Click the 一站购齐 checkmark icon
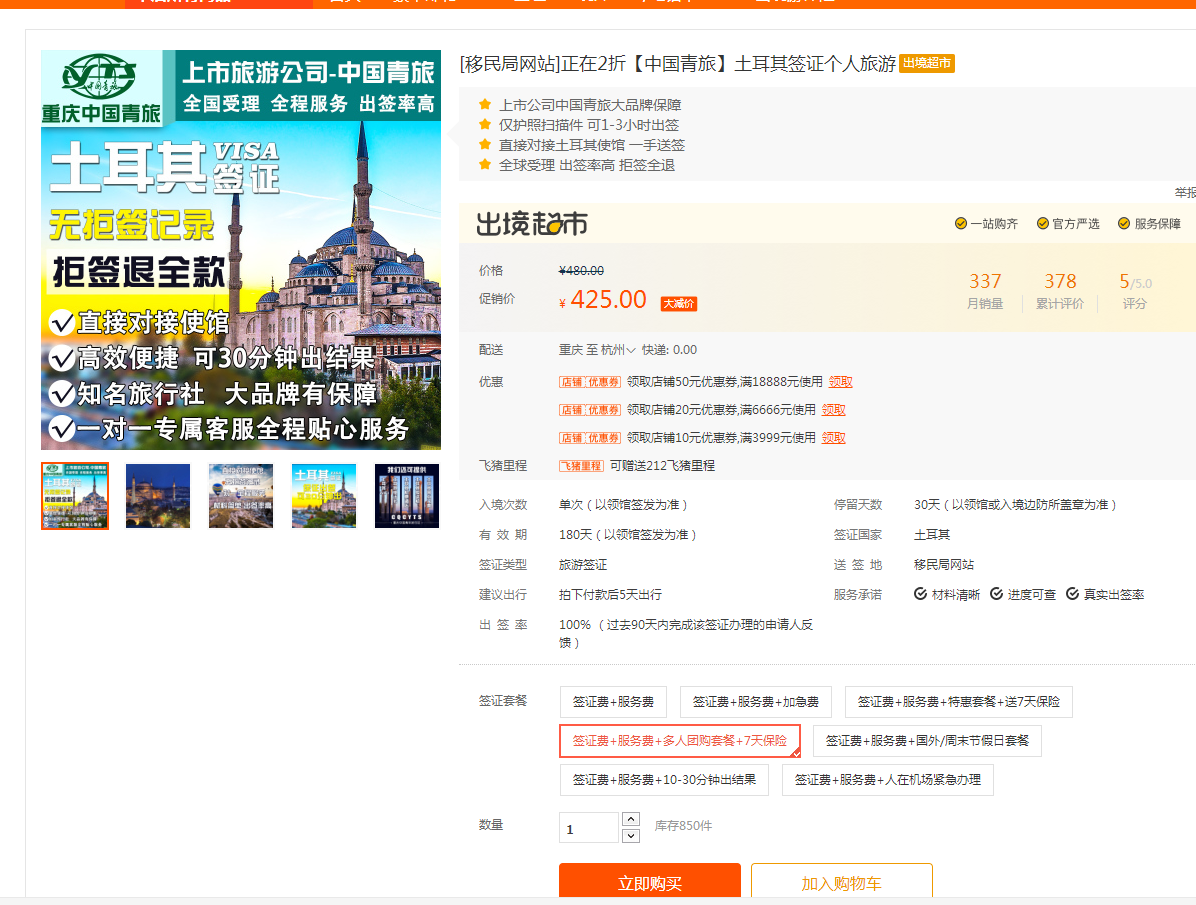 [961, 224]
